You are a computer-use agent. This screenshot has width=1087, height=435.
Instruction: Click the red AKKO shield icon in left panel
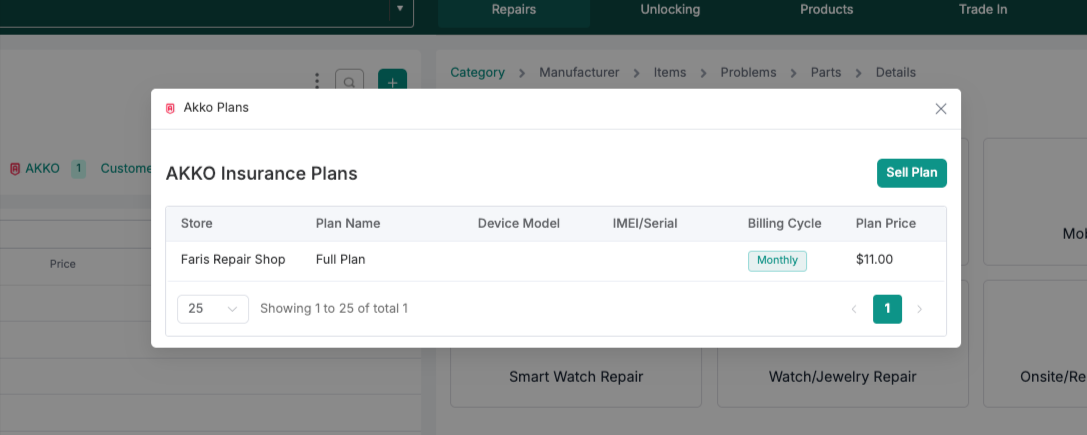pyautogui.click(x=15, y=169)
